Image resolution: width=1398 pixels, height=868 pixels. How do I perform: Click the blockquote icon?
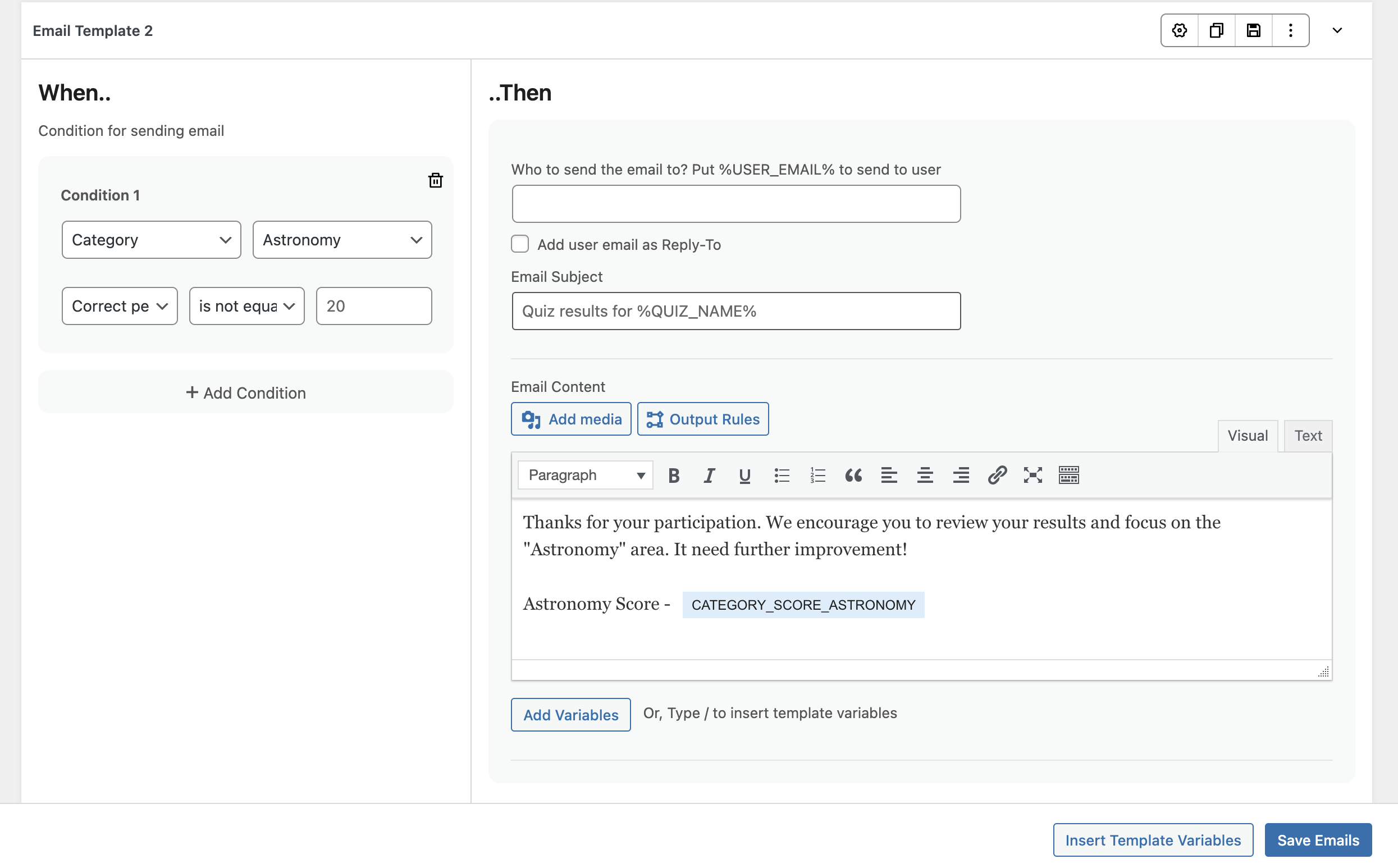[852, 475]
